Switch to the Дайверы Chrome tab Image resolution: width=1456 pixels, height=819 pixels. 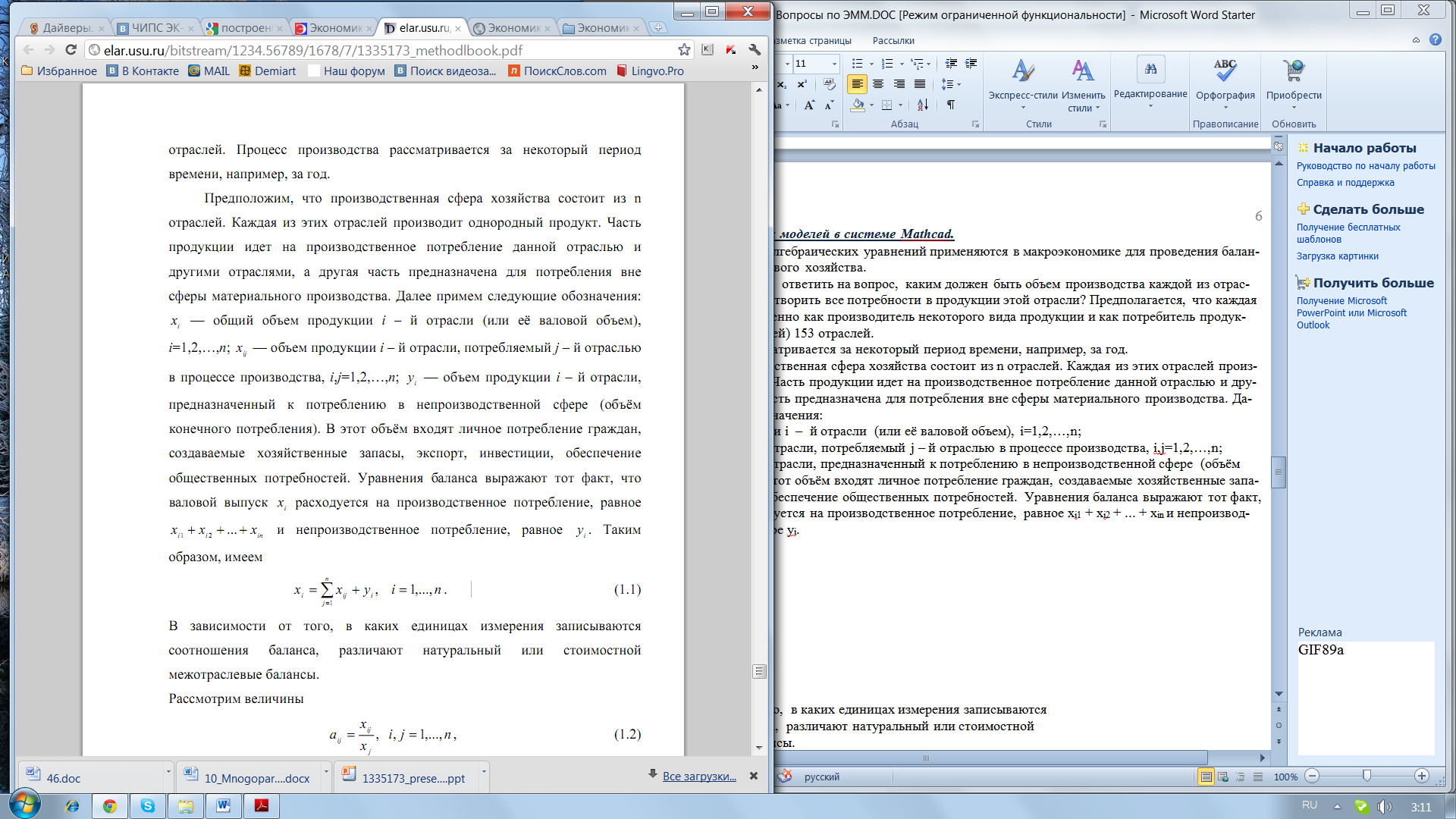pos(67,28)
